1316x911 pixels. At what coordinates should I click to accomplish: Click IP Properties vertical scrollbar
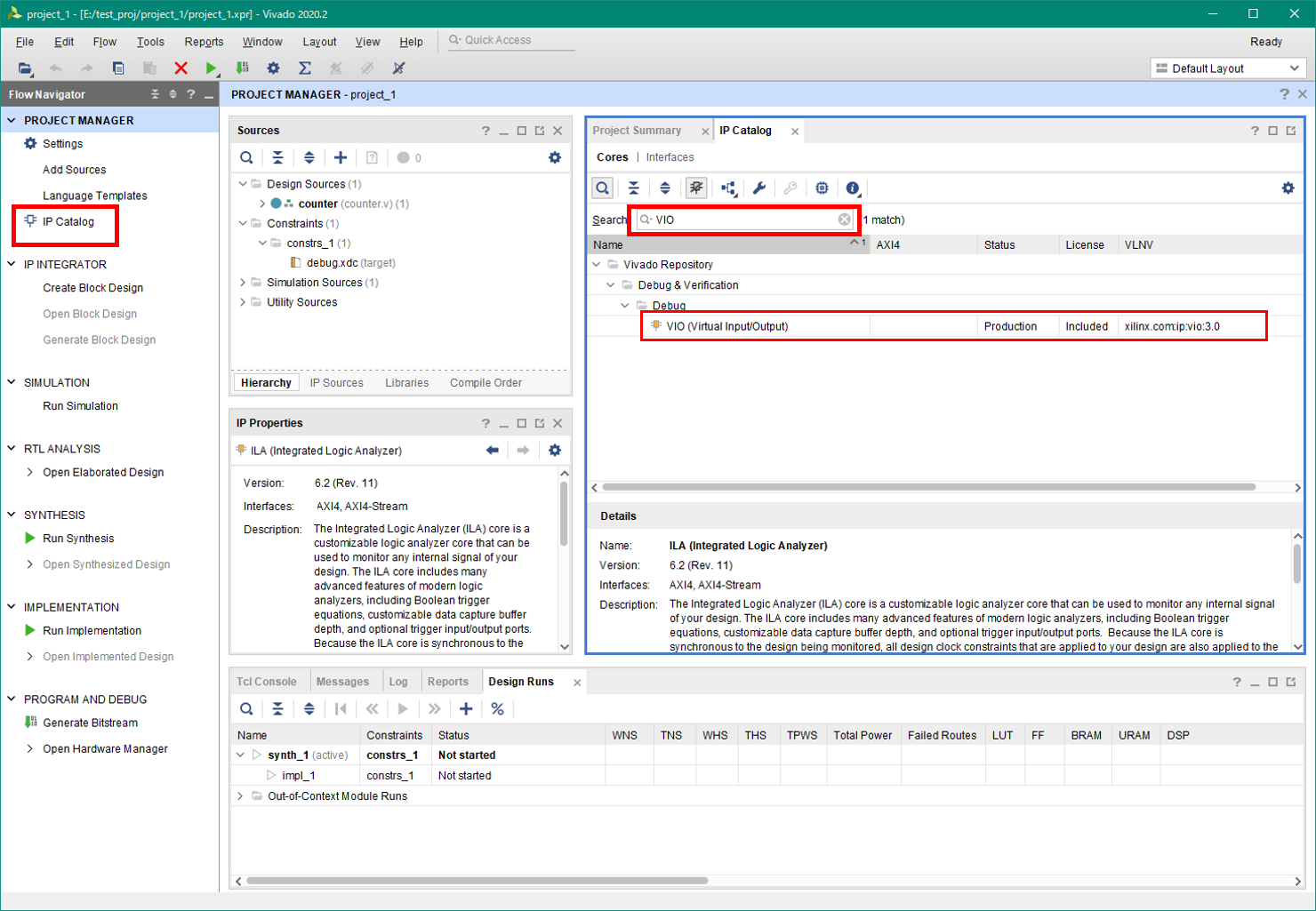(x=564, y=514)
